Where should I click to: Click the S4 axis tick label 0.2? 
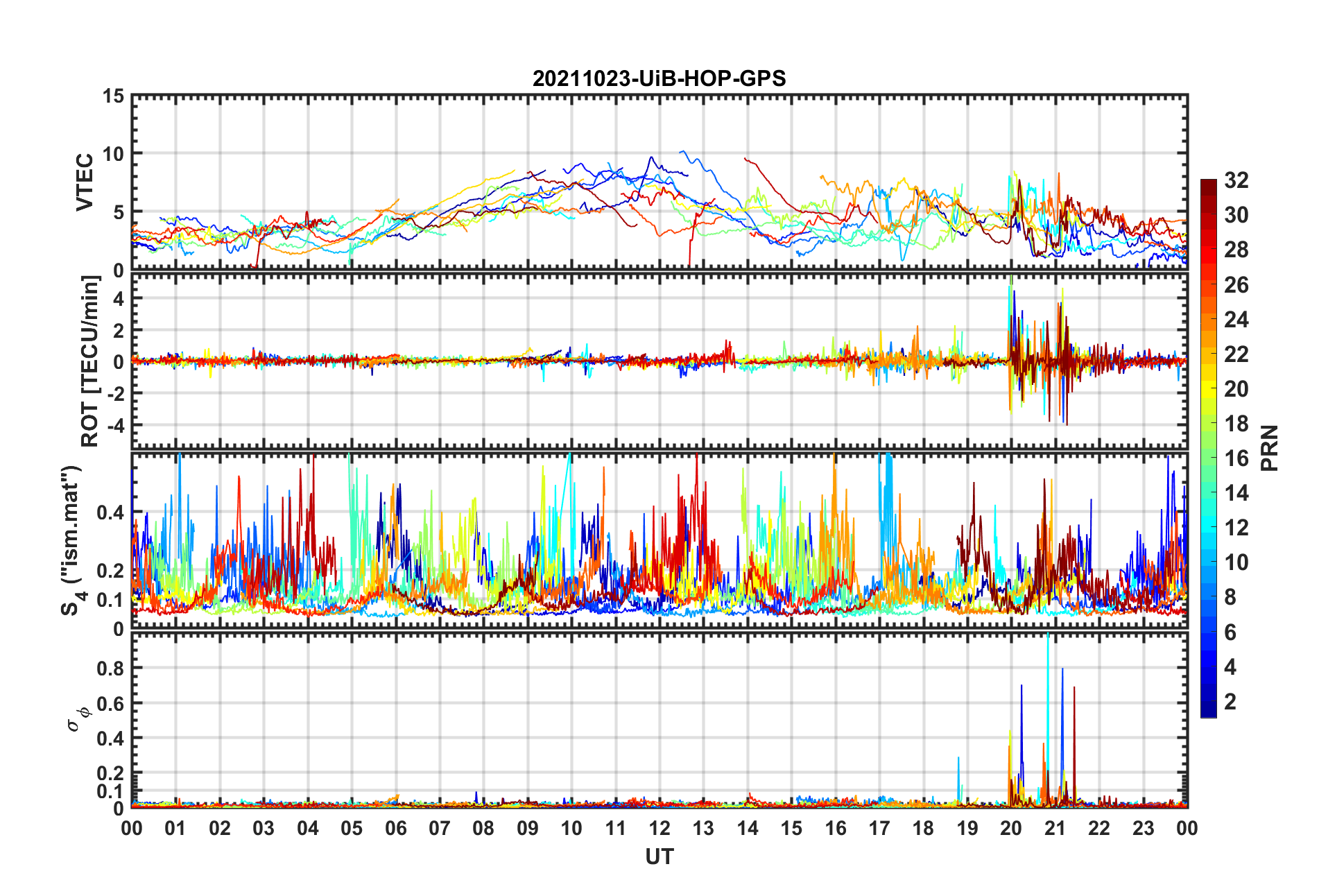[110, 571]
